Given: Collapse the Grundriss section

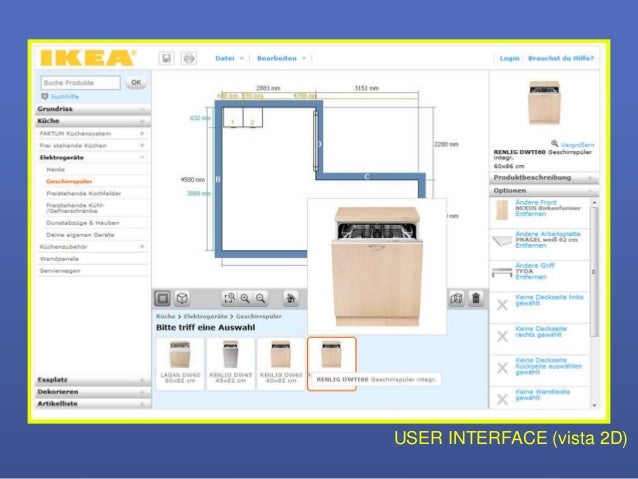Looking at the screenshot, I should (x=93, y=109).
